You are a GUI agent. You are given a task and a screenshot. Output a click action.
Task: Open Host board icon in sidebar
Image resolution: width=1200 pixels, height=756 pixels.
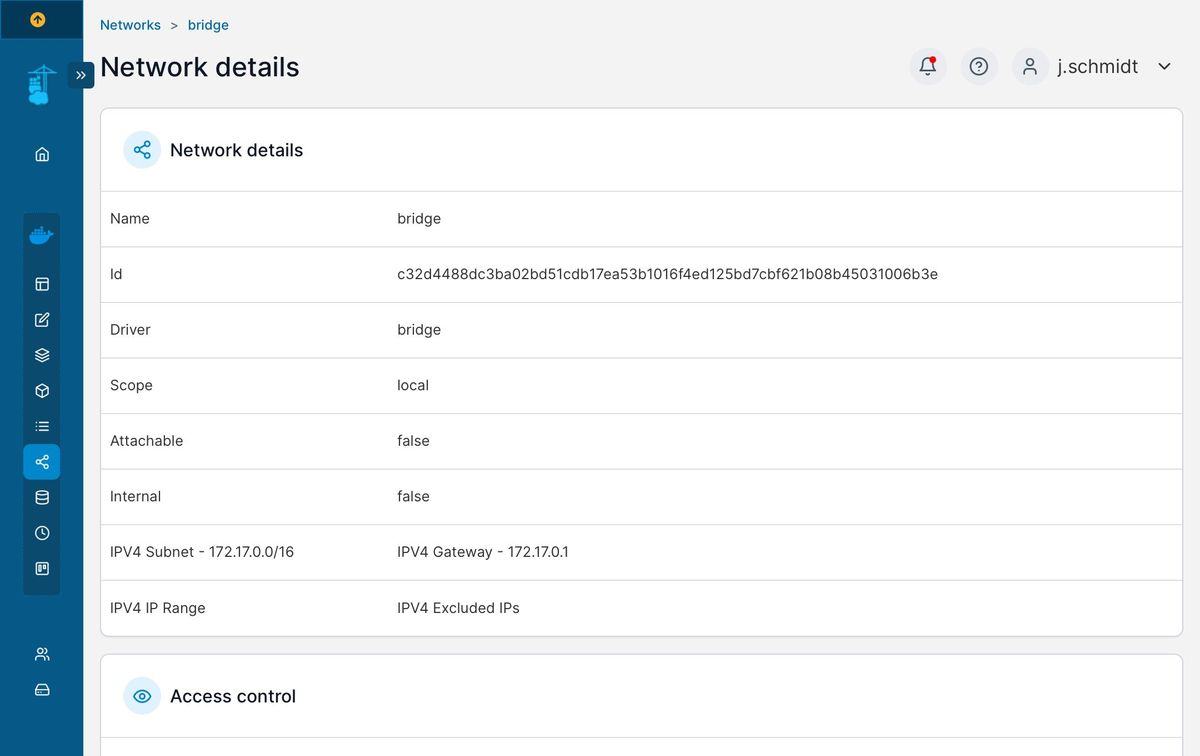pyautogui.click(x=42, y=568)
